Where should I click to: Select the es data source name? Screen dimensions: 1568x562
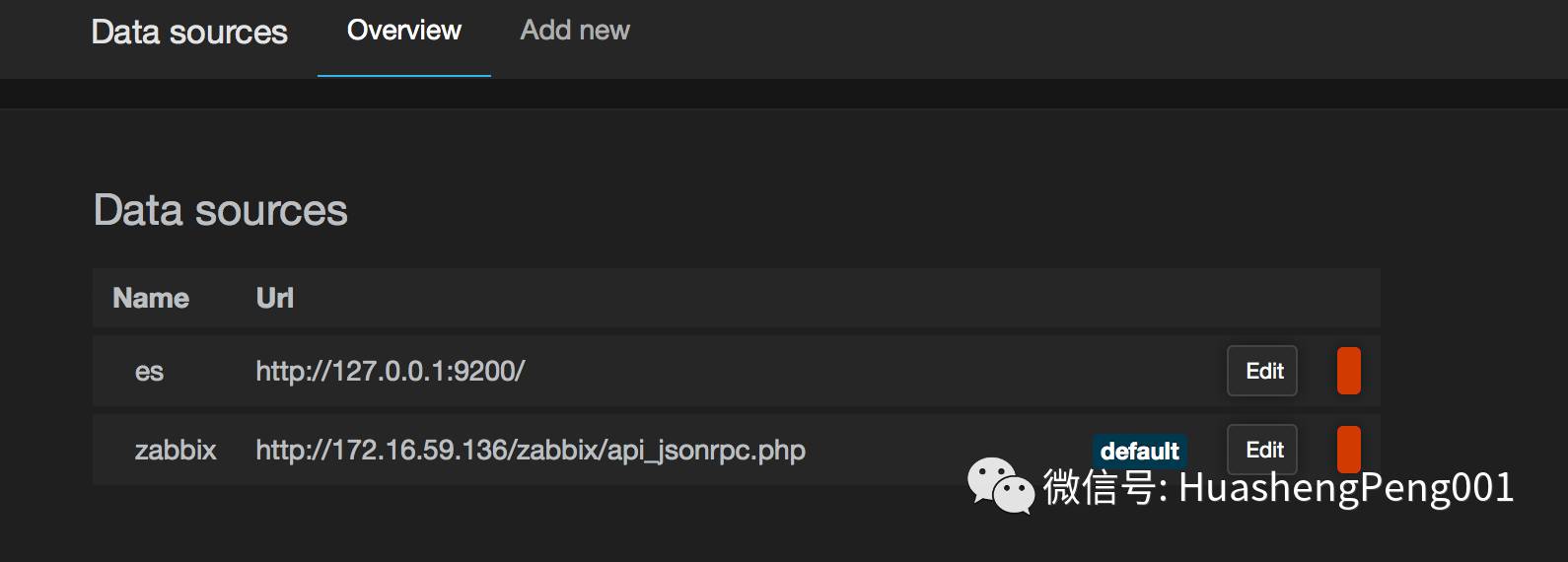[x=149, y=372]
